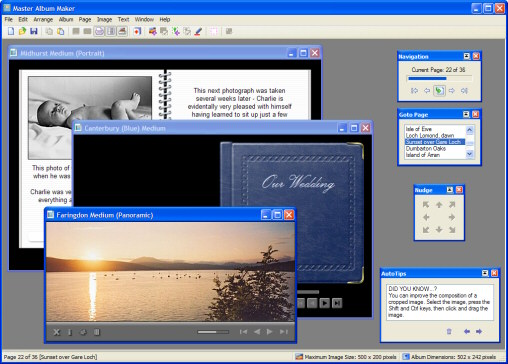Nudge left using the left arrow
The width and height of the screenshot is (508, 364).
click(426, 217)
